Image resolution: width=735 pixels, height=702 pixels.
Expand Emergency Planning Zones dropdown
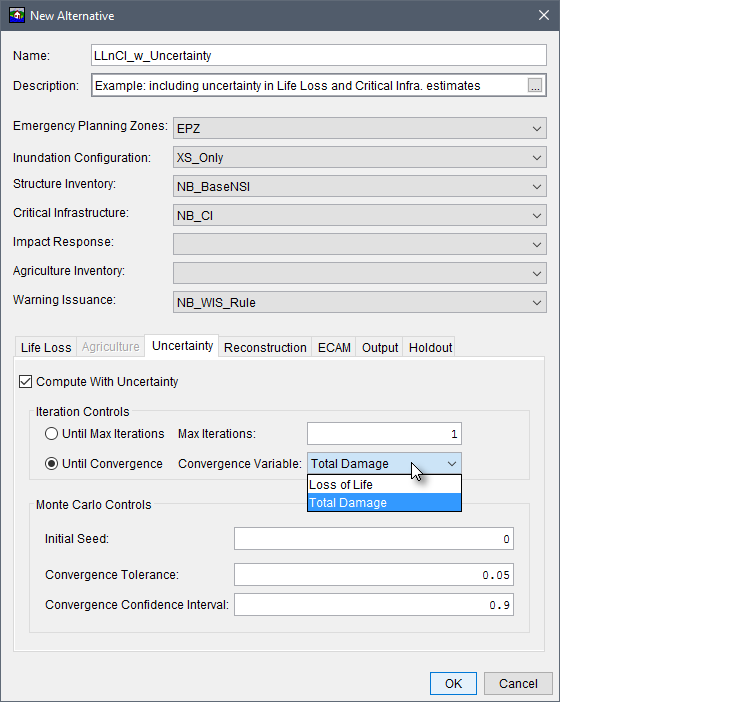pos(537,129)
